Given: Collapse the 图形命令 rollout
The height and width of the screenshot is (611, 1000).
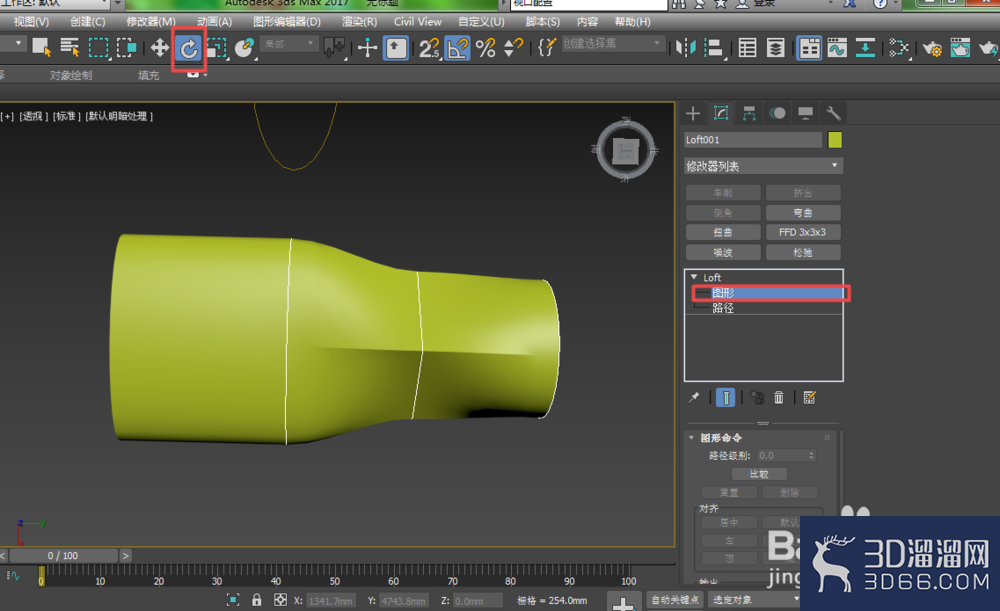Looking at the screenshot, I should pyautogui.click(x=691, y=438).
